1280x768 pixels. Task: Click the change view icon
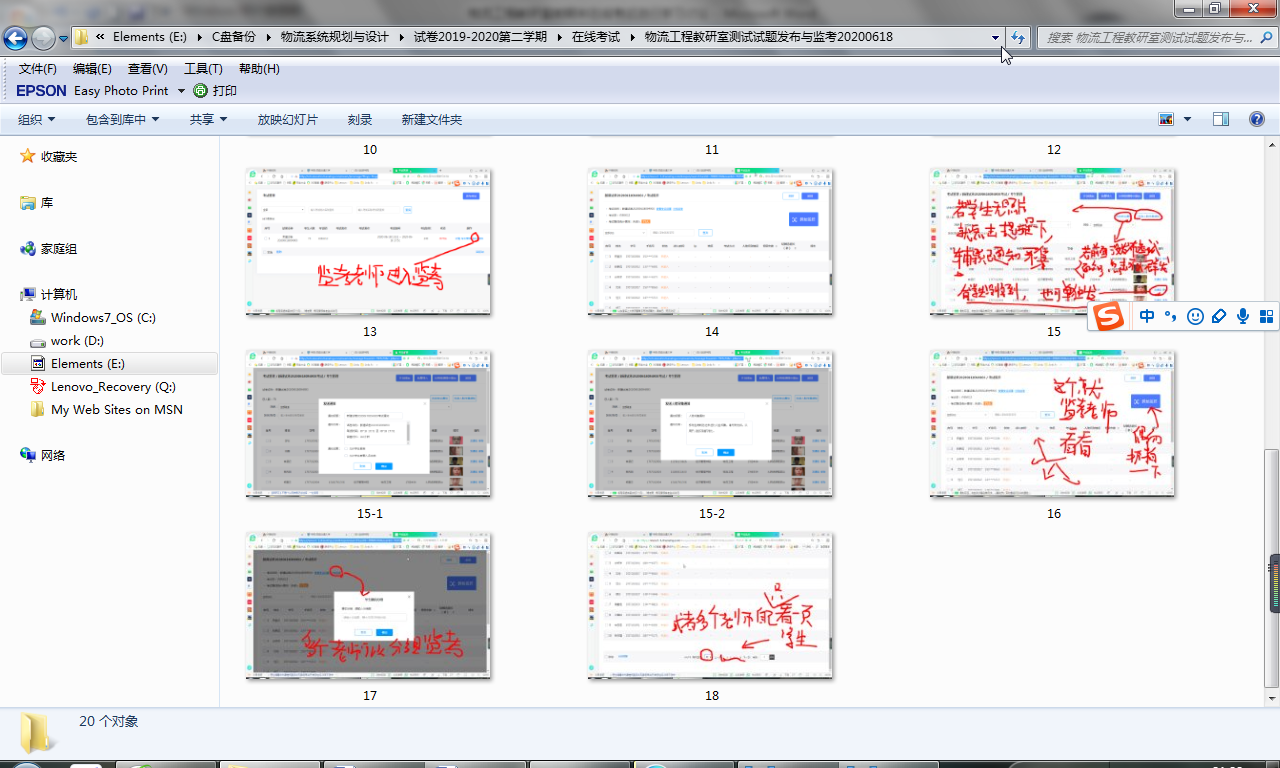click(1166, 119)
